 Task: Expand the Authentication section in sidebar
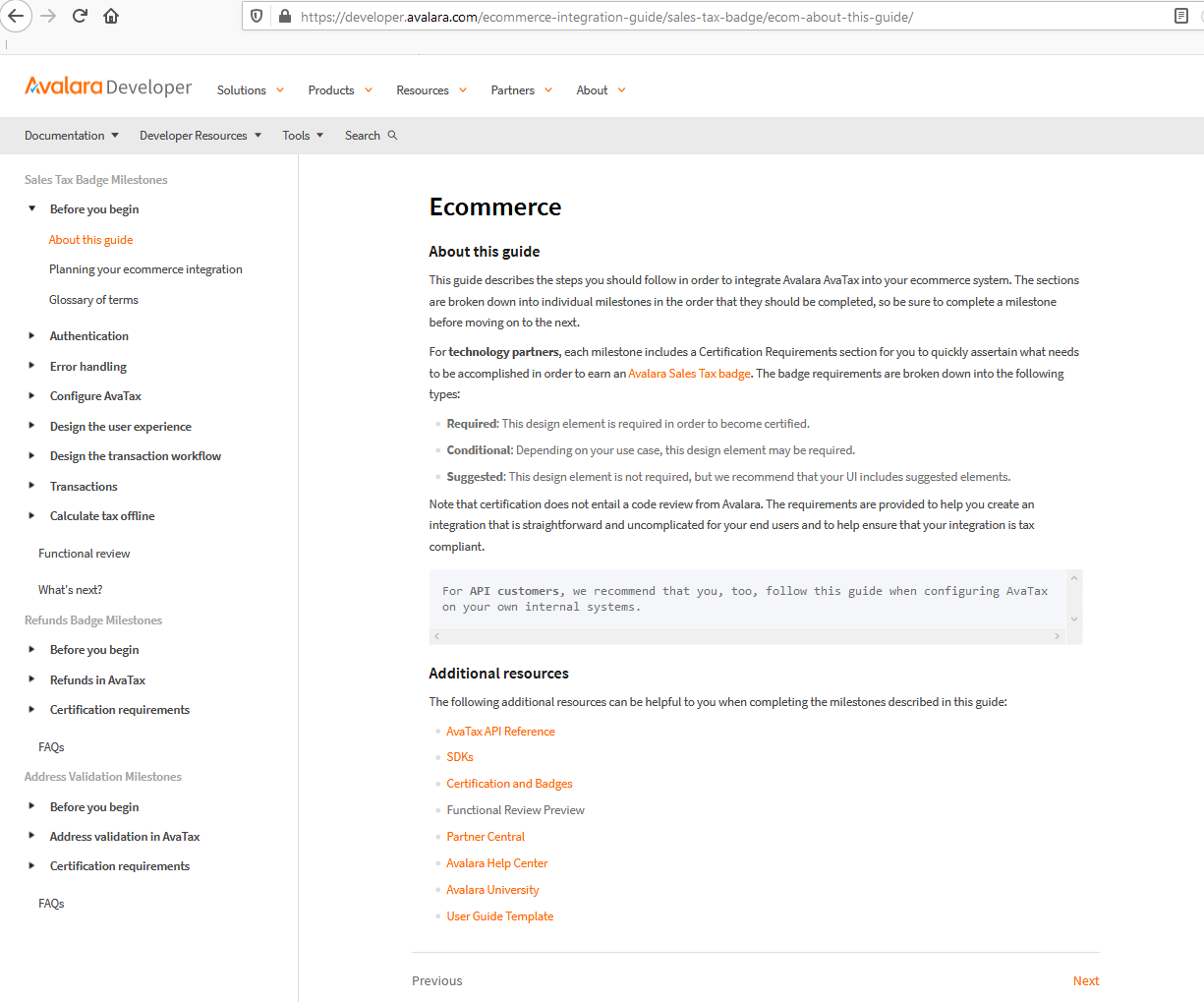[32, 336]
